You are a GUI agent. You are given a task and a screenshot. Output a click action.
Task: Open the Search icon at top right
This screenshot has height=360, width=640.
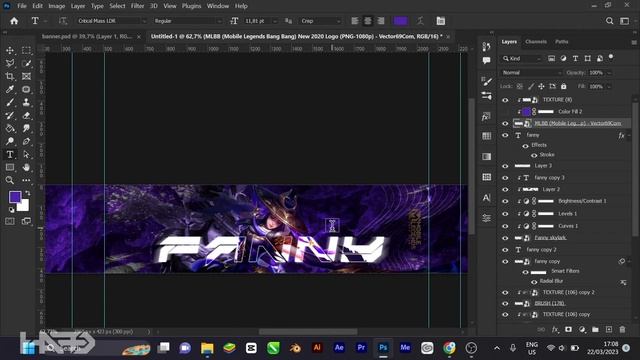point(609,21)
